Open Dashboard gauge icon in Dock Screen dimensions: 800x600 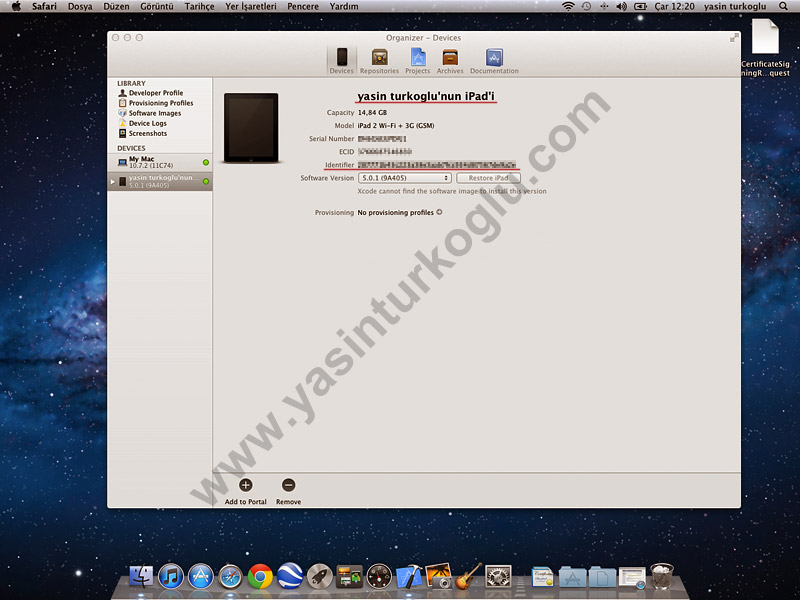(x=379, y=577)
